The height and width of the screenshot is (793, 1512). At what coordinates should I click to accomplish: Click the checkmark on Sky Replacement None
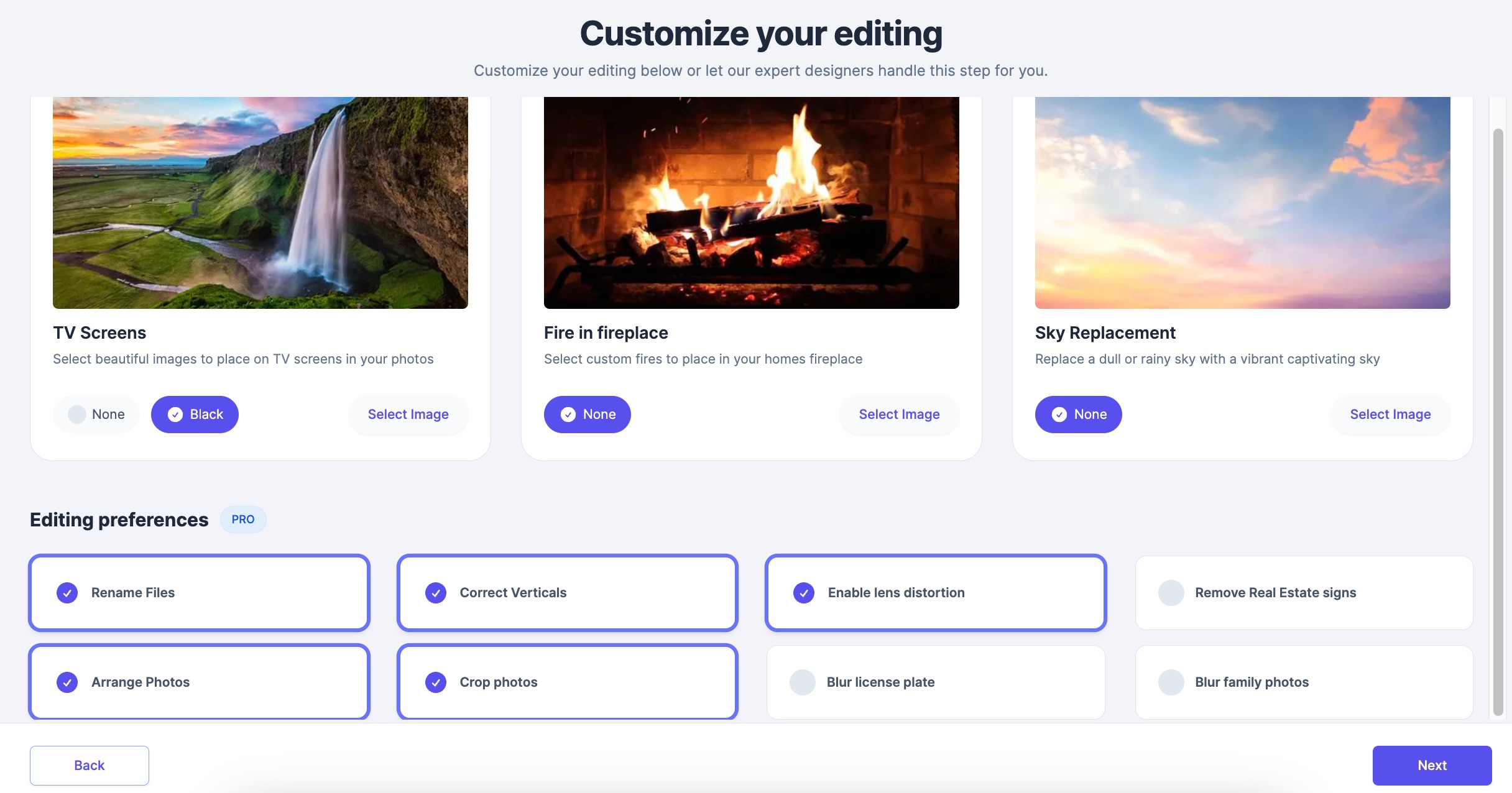click(1059, 415)
